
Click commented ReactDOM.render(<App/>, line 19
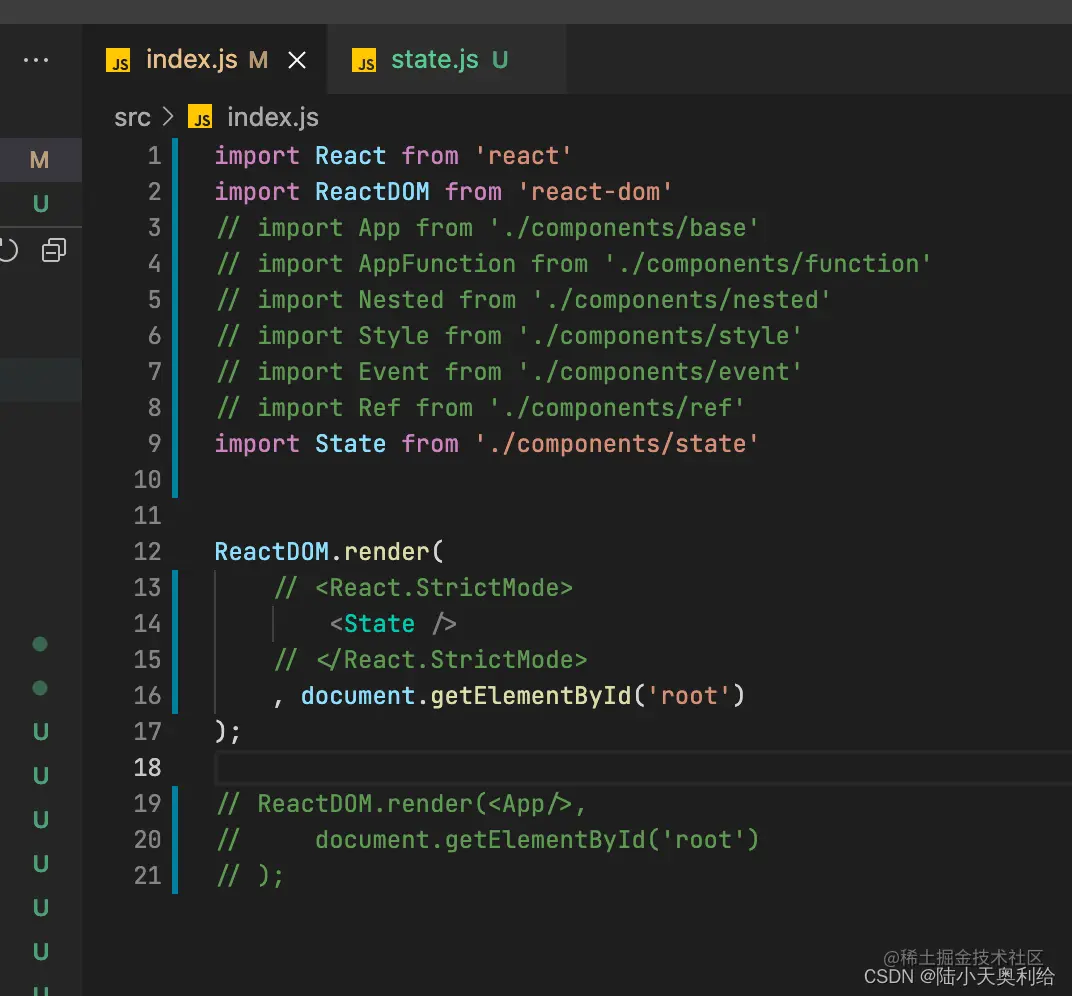pos(401,804)
